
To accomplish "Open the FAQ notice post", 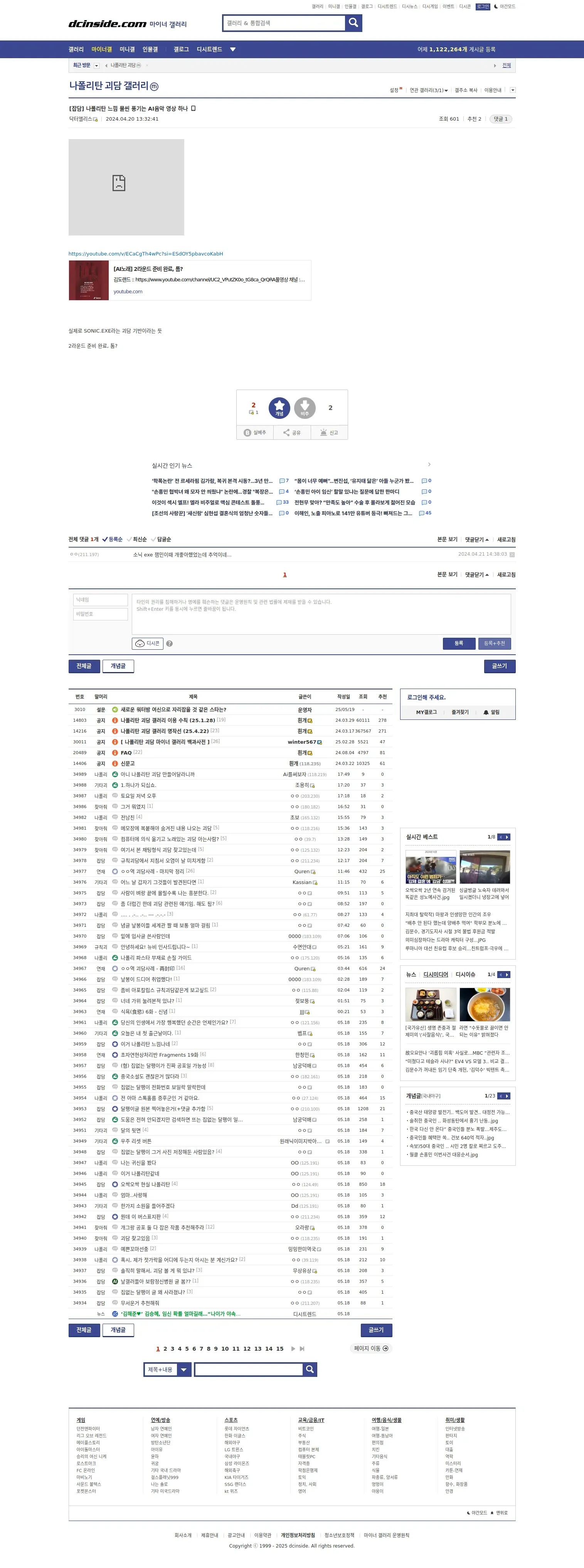I will pos(126,752).
